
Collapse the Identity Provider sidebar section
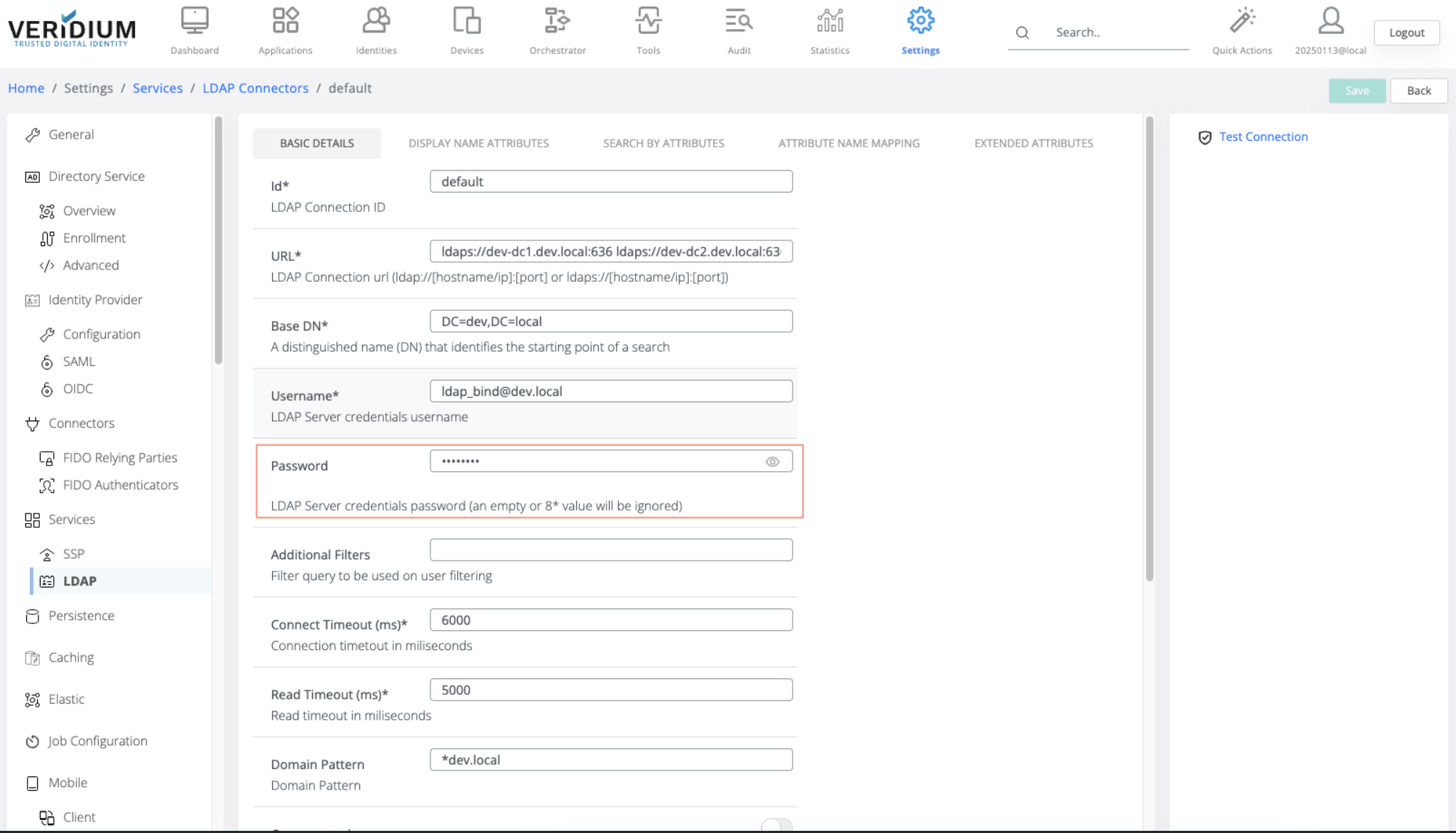pyautogui.click(x=95, y=300)
